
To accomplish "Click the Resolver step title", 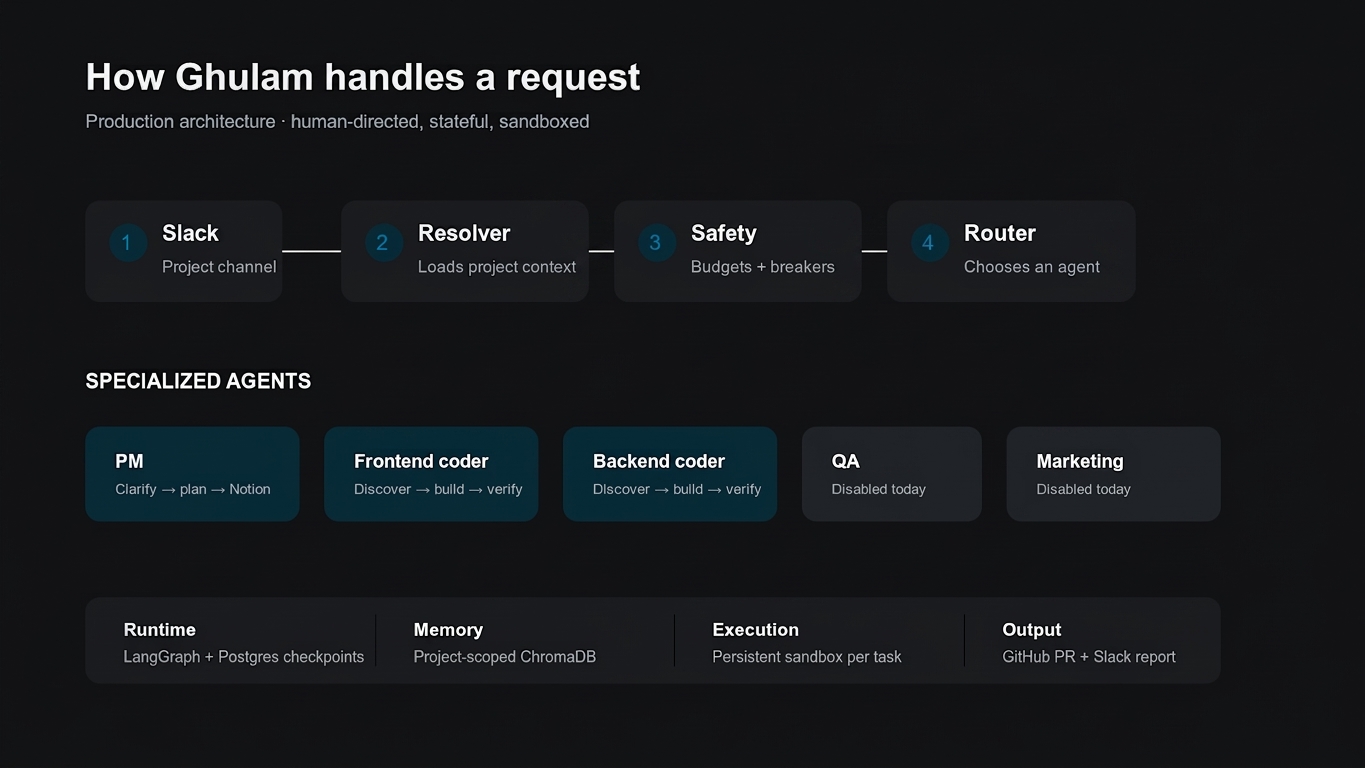I will [464, 233].
